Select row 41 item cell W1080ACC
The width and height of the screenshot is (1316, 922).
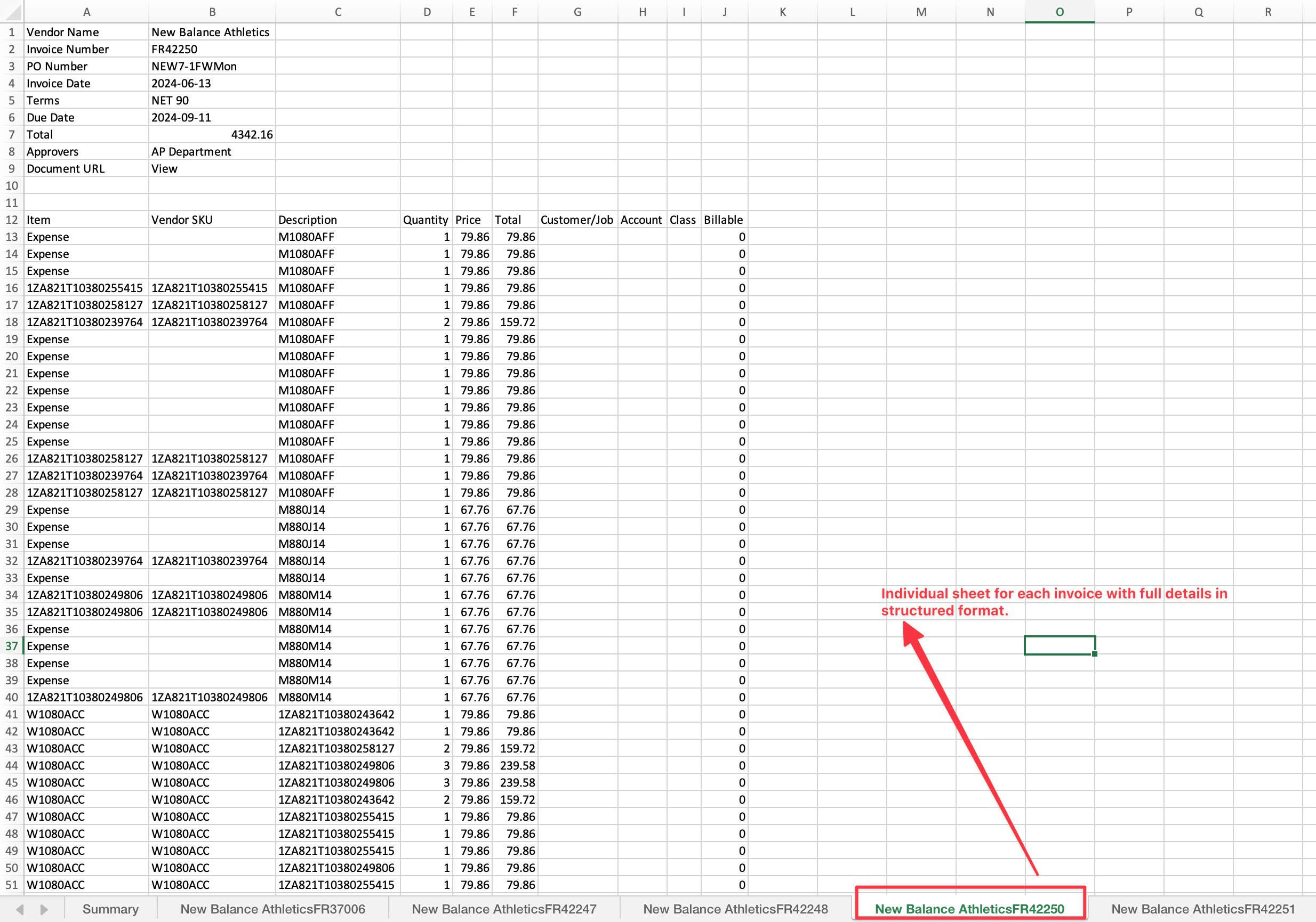pos(86,715)
